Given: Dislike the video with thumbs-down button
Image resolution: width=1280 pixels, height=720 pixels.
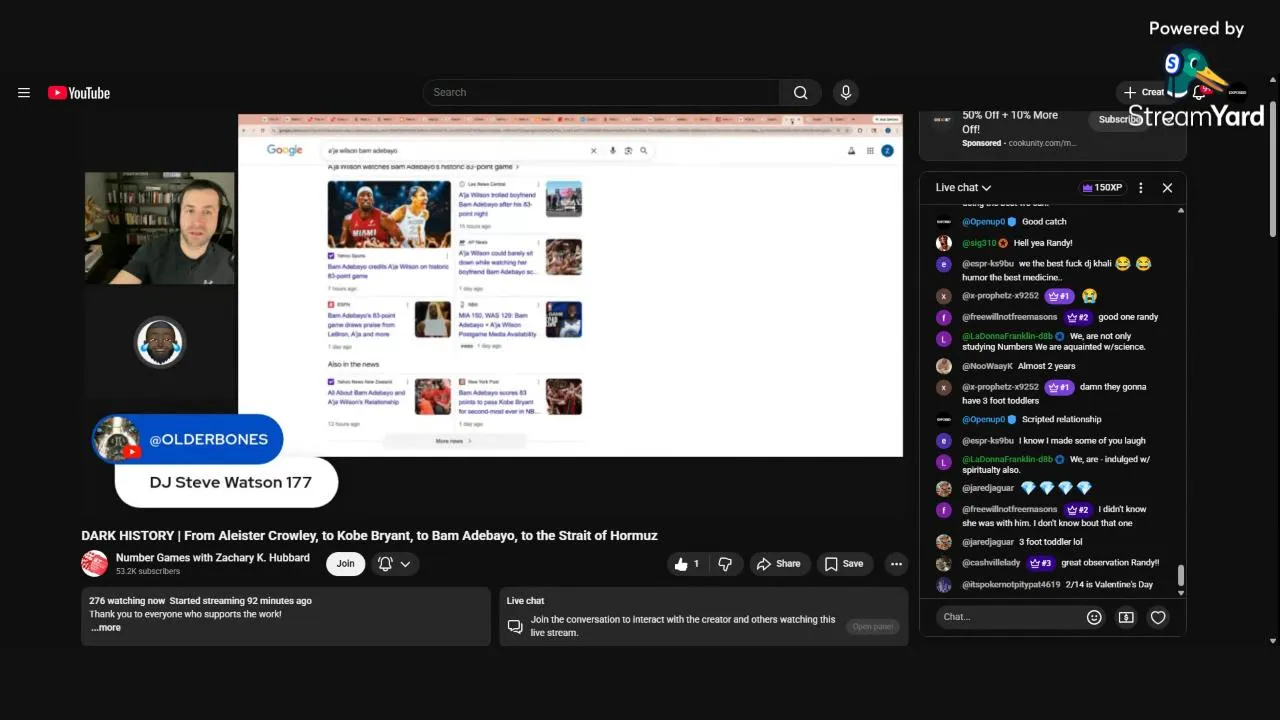Looking at the screenshot, I should [725, 564].
